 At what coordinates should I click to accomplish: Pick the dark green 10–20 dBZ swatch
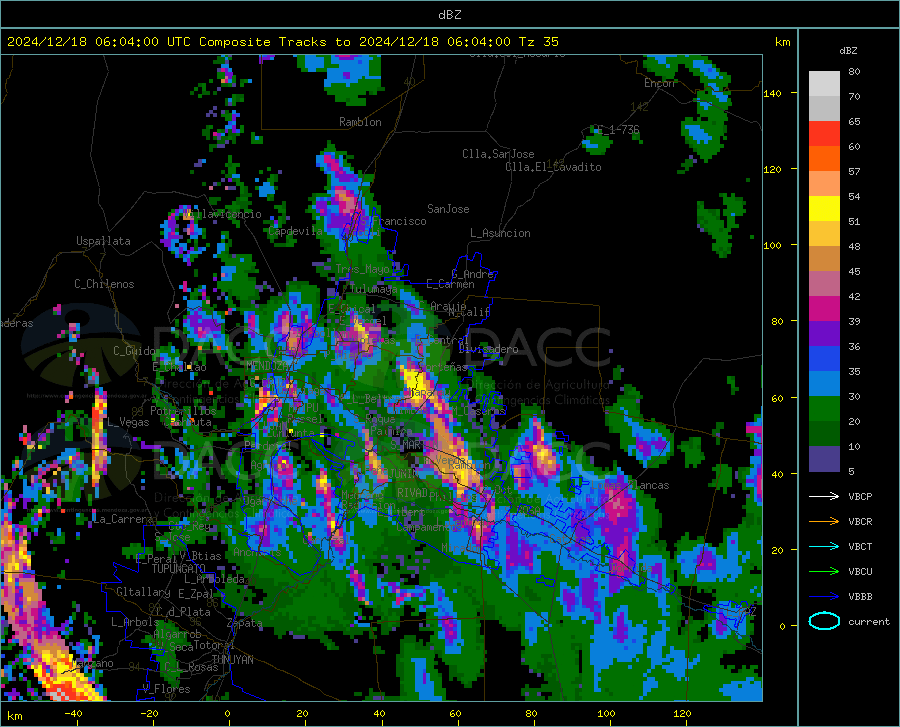[824, 434]
